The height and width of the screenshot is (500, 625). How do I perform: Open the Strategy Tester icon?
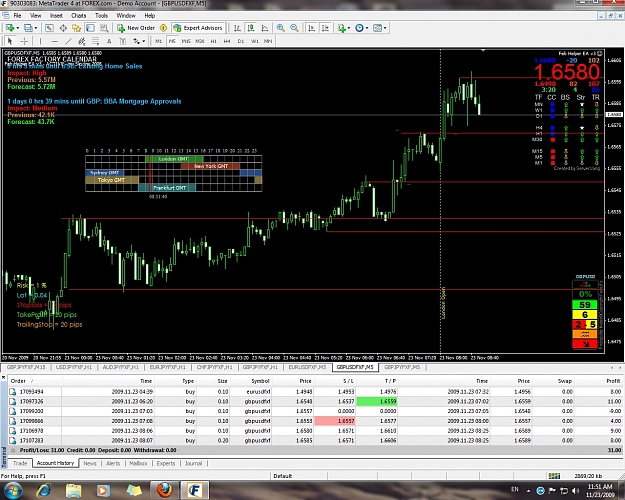click(x=104, y=28)
